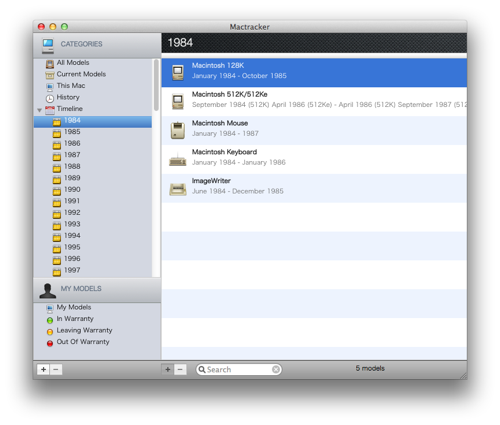This screenshot has width=500, height=425.
Task: Click the sidebar remove (−) button
Action: tap(56, 369)
